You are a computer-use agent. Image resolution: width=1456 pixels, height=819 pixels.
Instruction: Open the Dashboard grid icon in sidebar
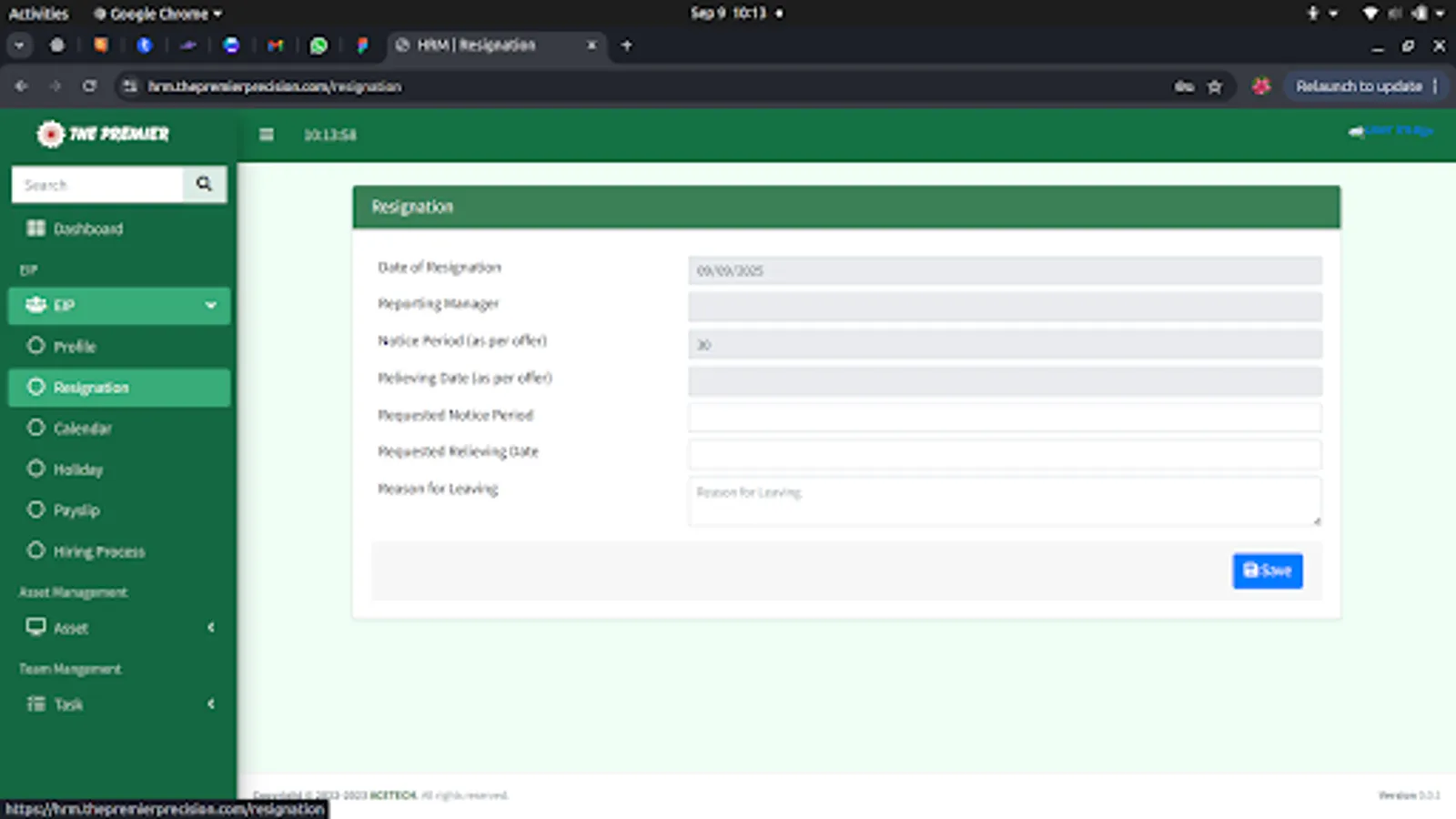35,228
